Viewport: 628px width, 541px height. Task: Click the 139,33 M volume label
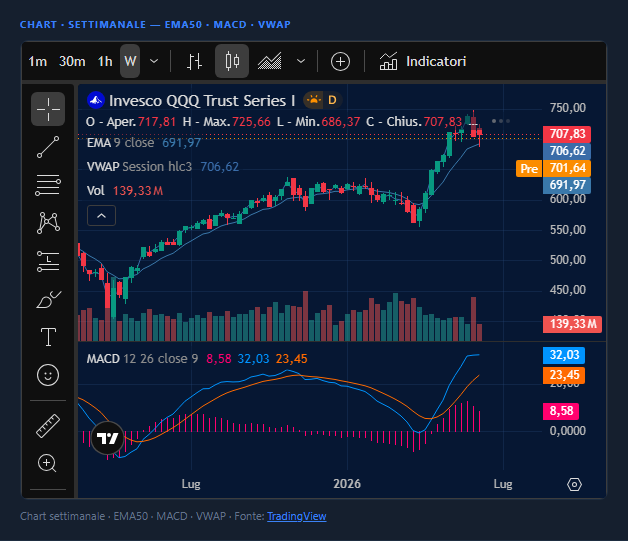coord(572,324)
